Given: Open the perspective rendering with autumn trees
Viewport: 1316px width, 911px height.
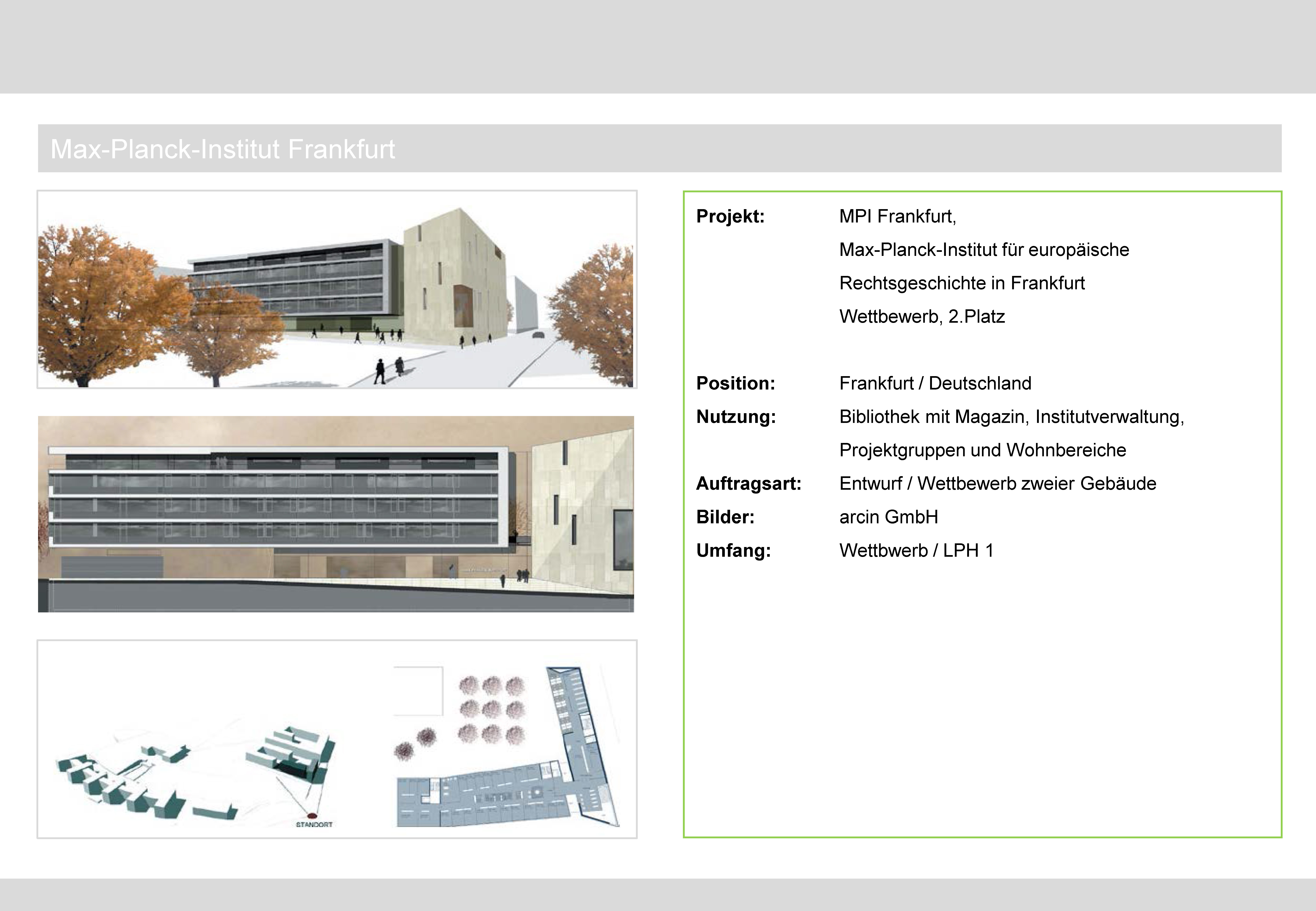Looking at the screenshot, I should (337, 289).
